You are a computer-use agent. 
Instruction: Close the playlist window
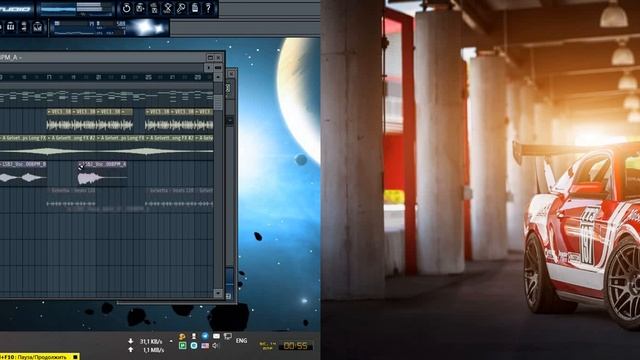point(218,58)
